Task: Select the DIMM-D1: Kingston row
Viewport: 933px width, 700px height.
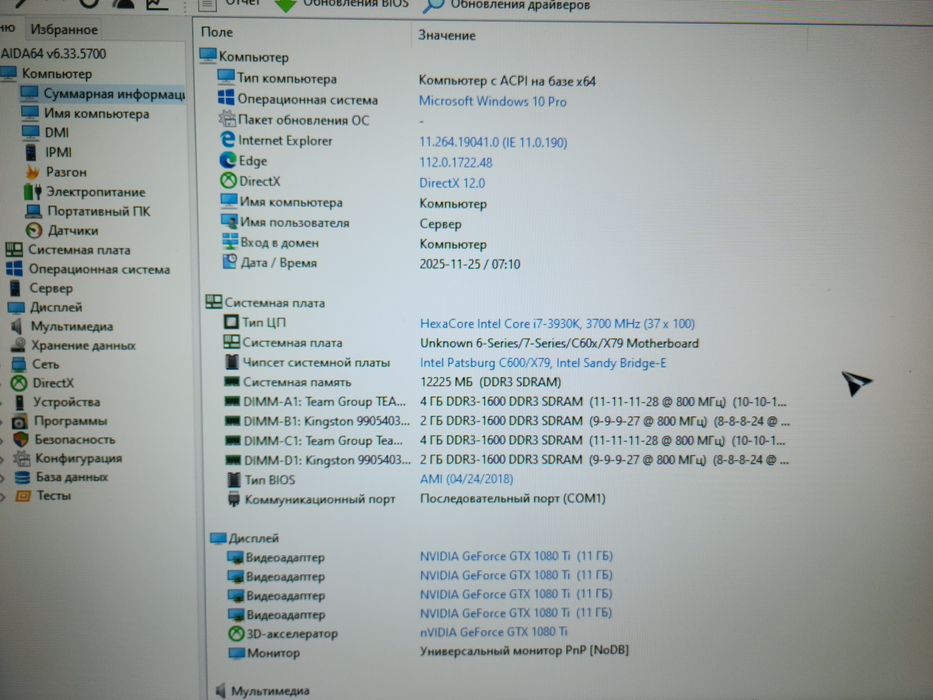Action: [507, 460]
